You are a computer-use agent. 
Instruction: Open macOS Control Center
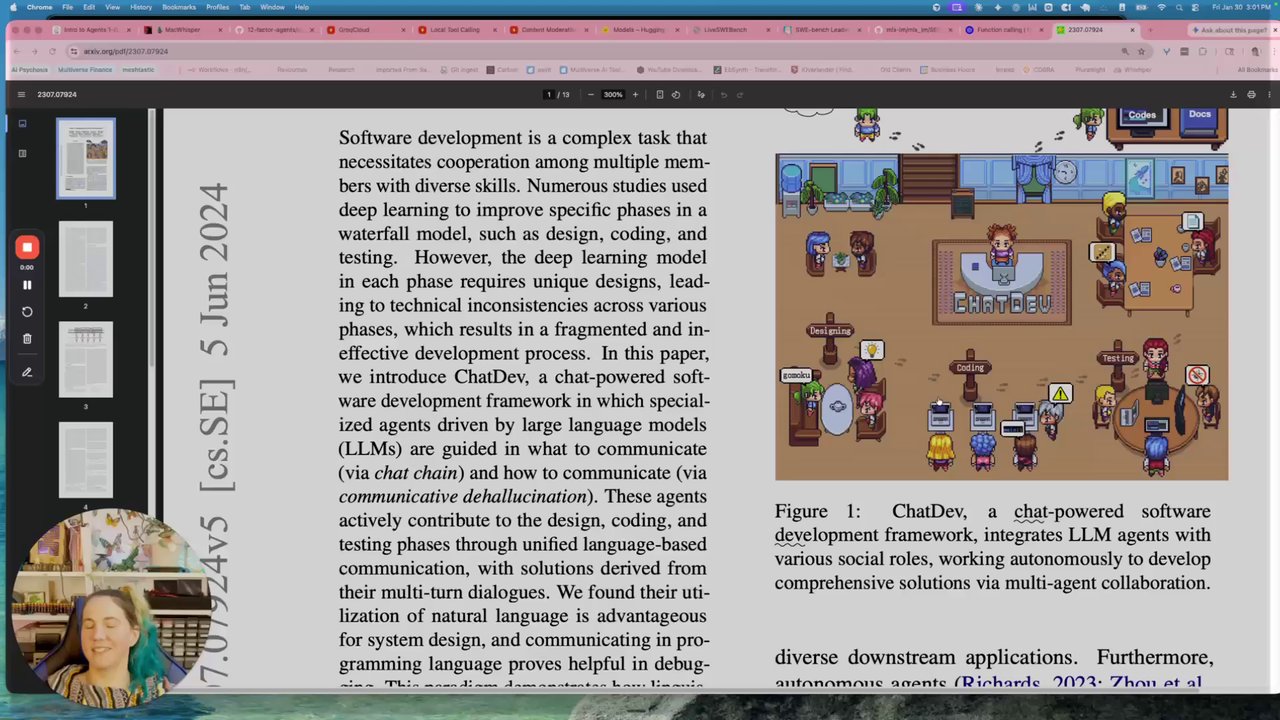click(x=1197, y=7)
